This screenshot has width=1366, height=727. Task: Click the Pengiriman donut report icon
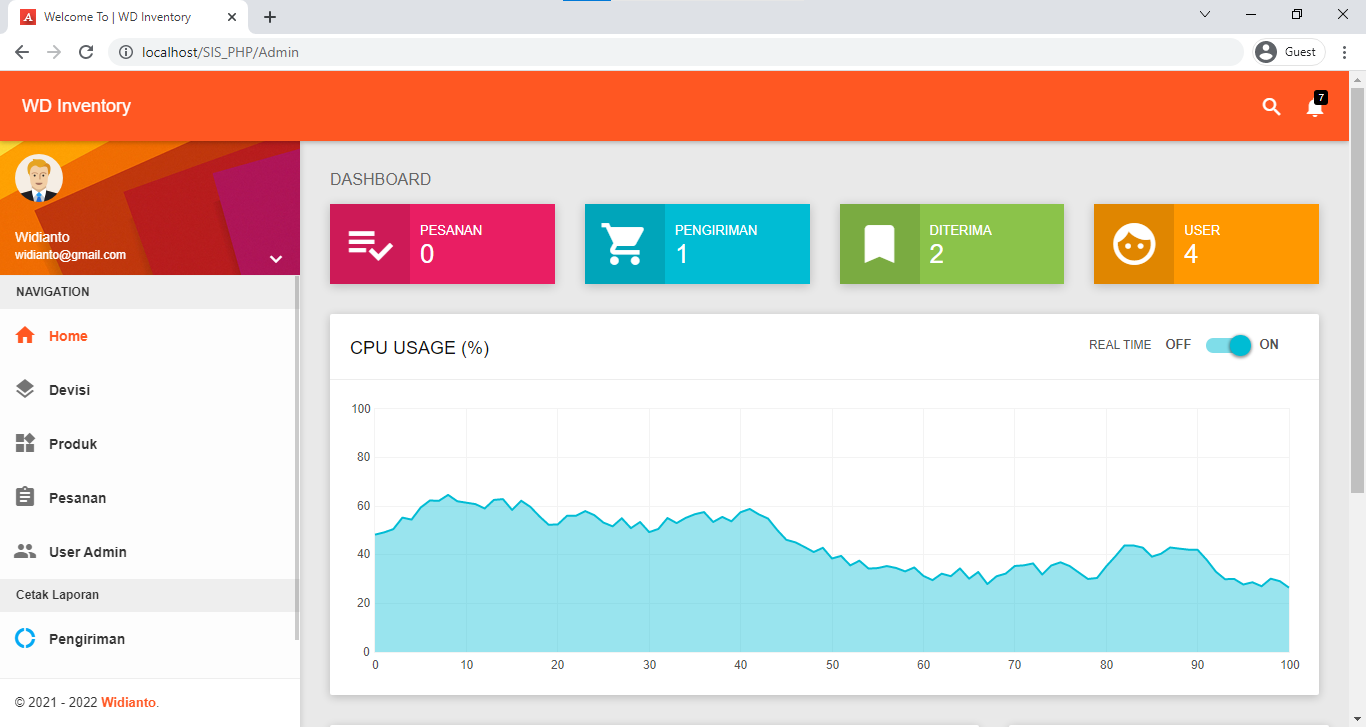(x=26, y=639)
